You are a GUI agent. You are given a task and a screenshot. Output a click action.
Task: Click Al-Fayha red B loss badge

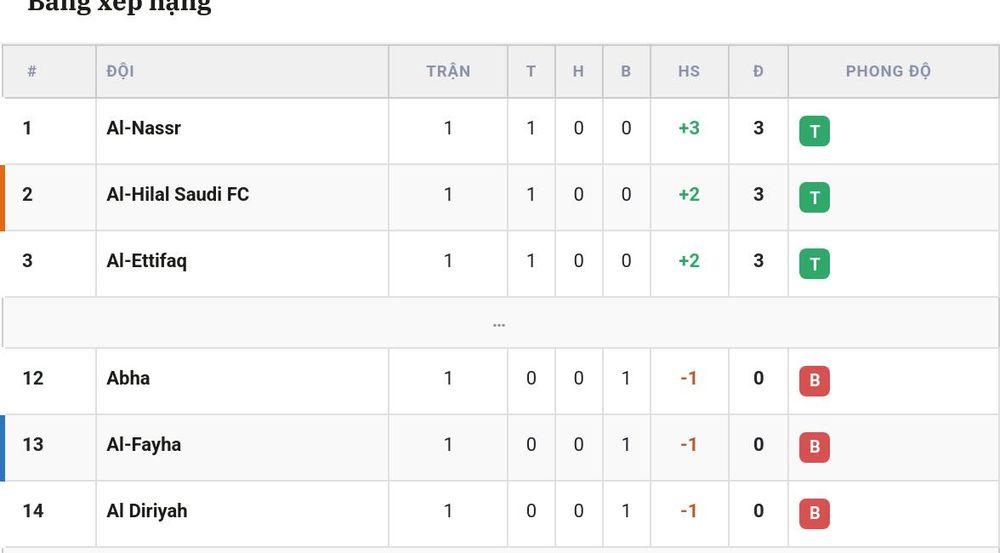[x=814, y=448]
